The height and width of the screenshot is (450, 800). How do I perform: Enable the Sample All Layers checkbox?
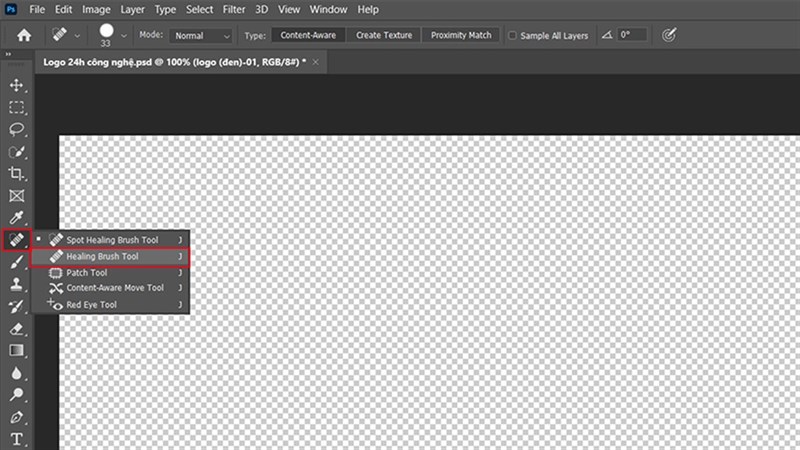point(512,35)
